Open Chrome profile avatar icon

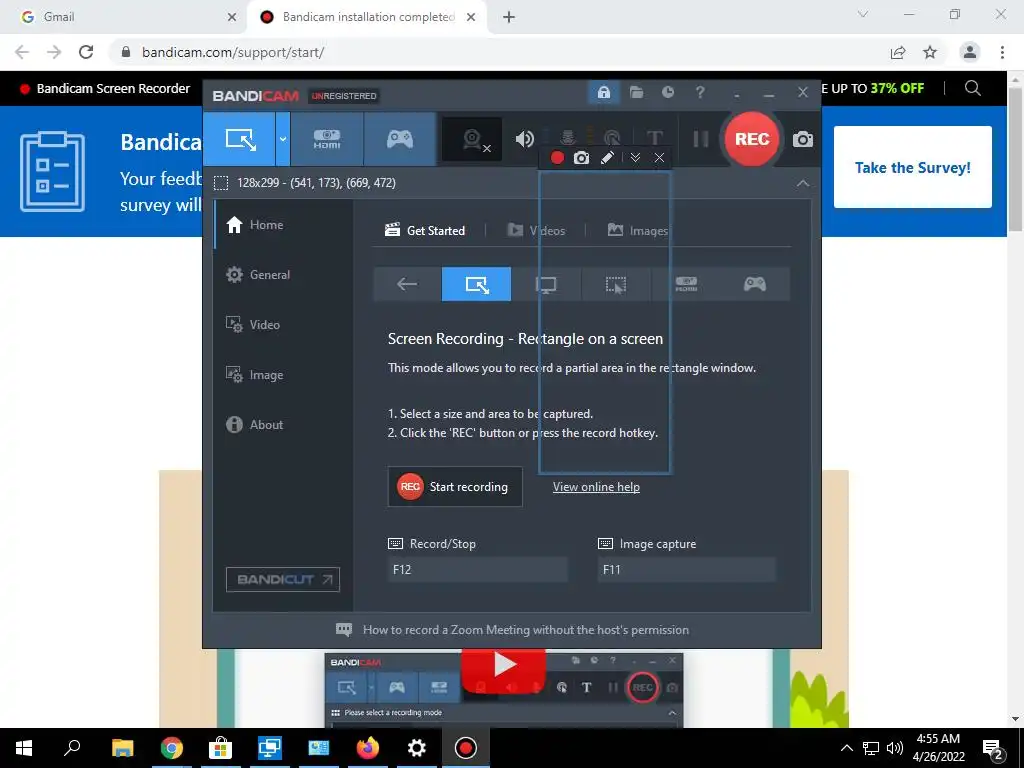coord(970,52)
